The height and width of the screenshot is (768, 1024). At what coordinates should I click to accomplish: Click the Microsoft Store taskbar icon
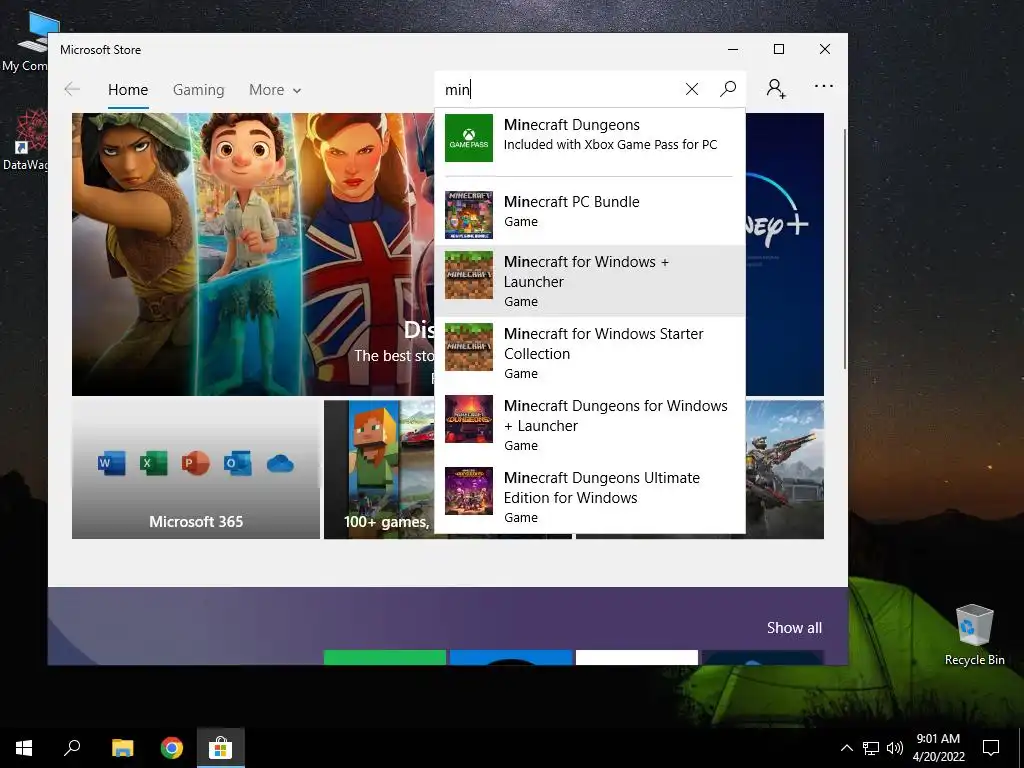[x=221, y=748]
